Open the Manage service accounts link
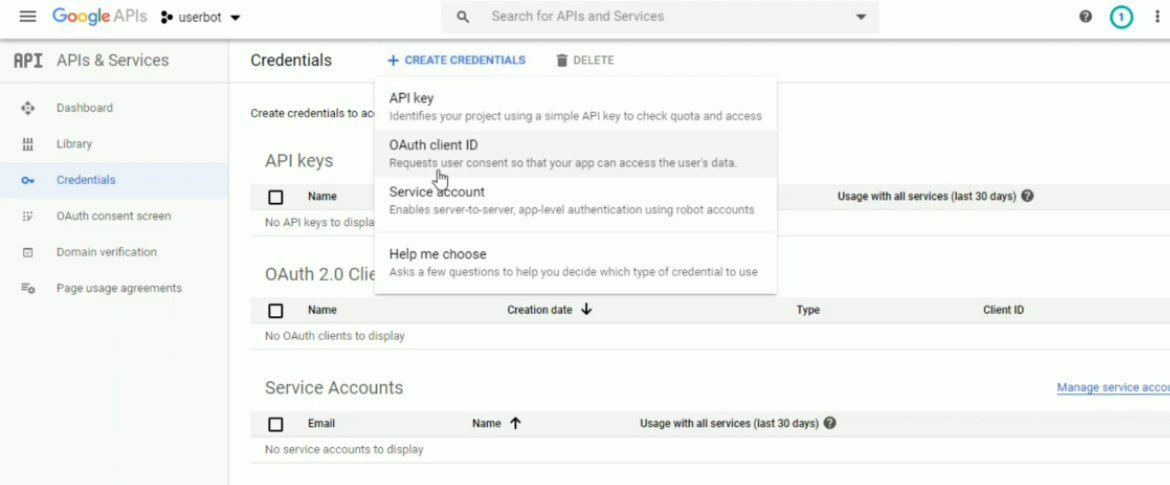Image resolution: width=1170 pixels, height=485 pixels. (x=1112, y=388)
